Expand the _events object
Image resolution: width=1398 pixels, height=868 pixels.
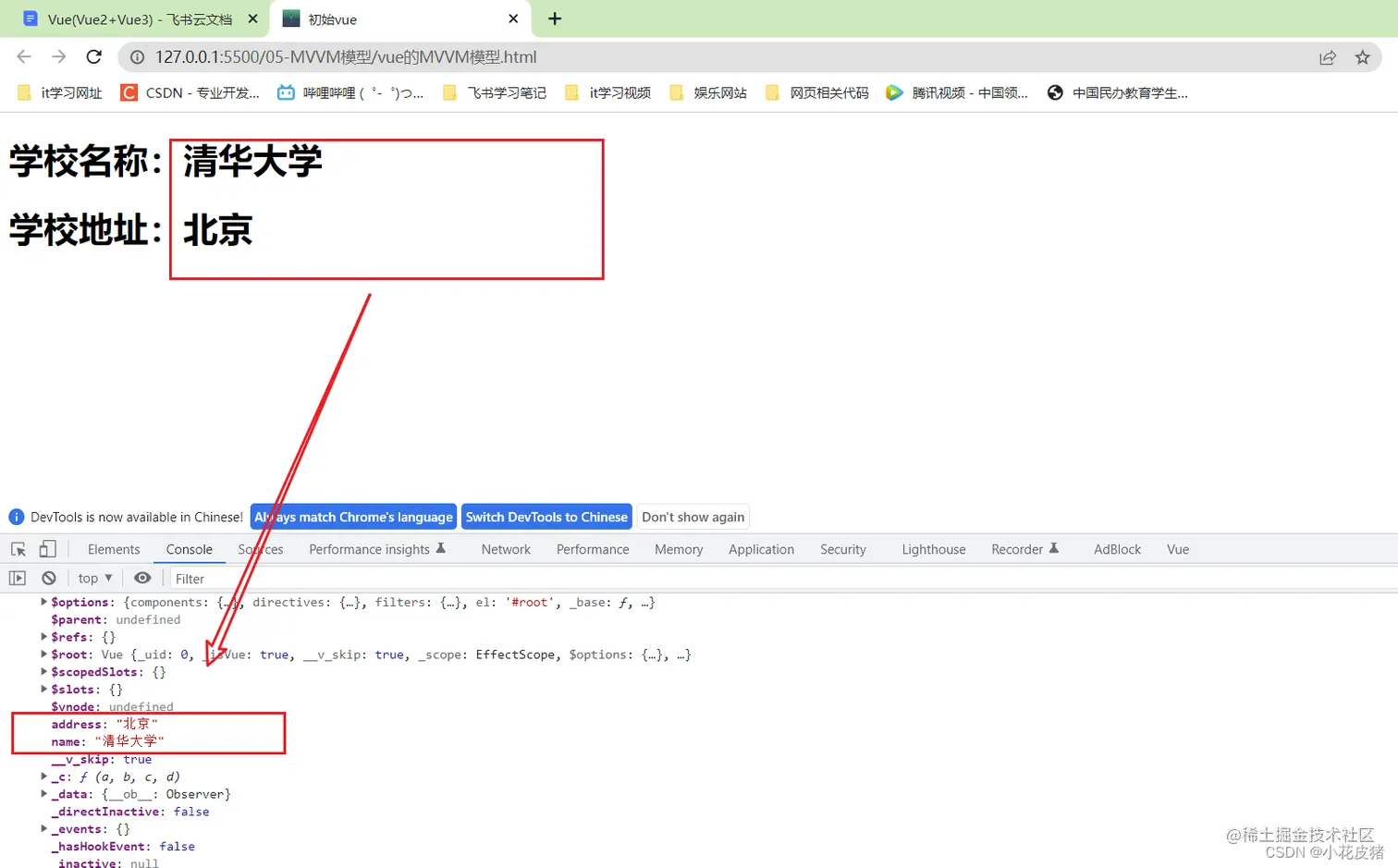point(43,829)
